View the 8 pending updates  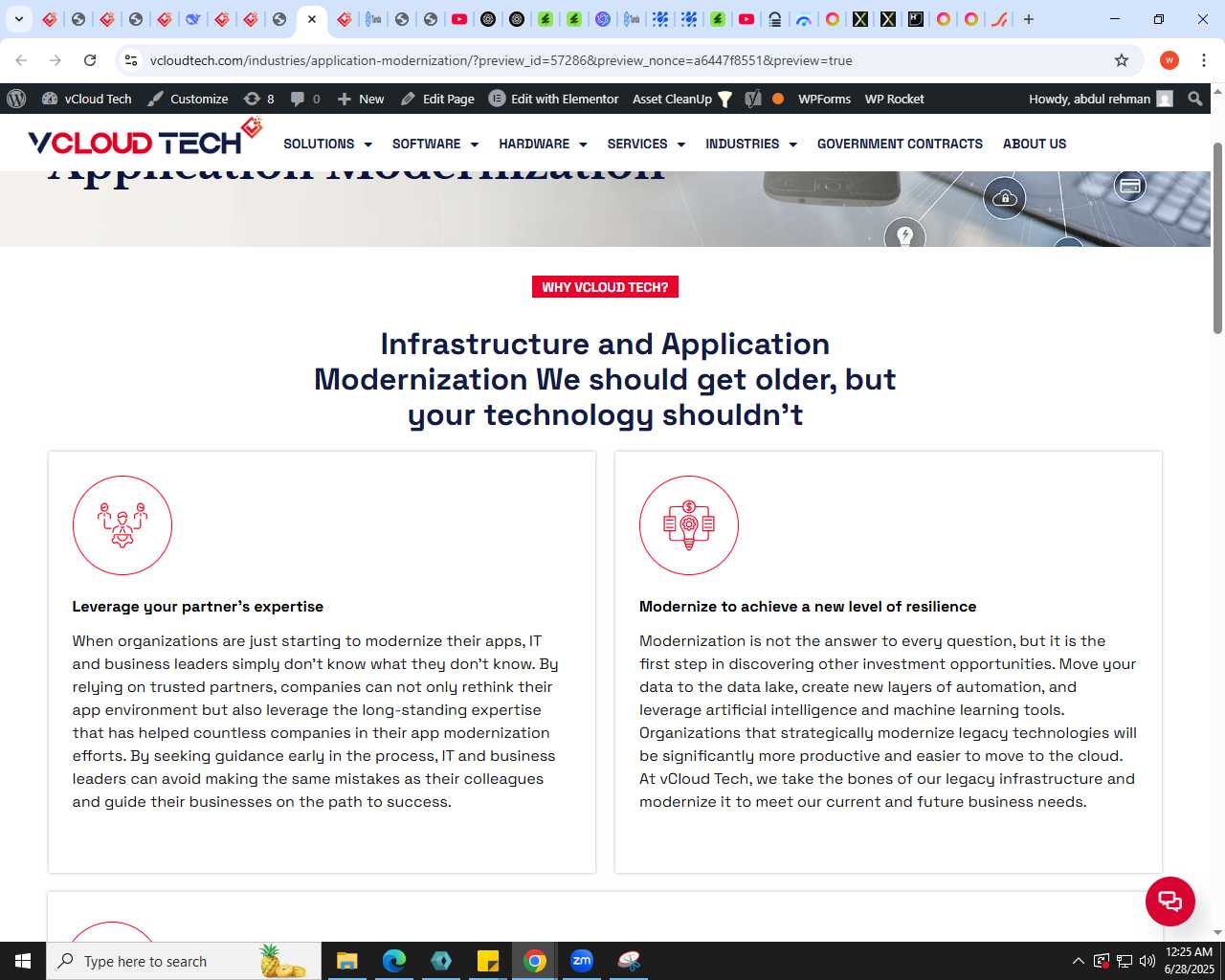(x=259, y=99)
